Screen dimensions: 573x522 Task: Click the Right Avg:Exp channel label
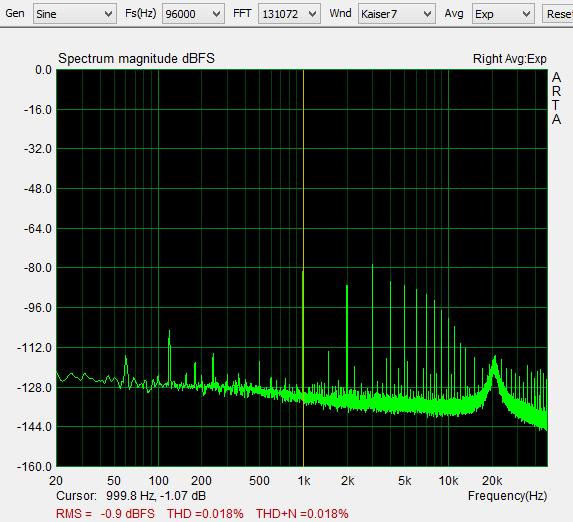pos(510,58)
